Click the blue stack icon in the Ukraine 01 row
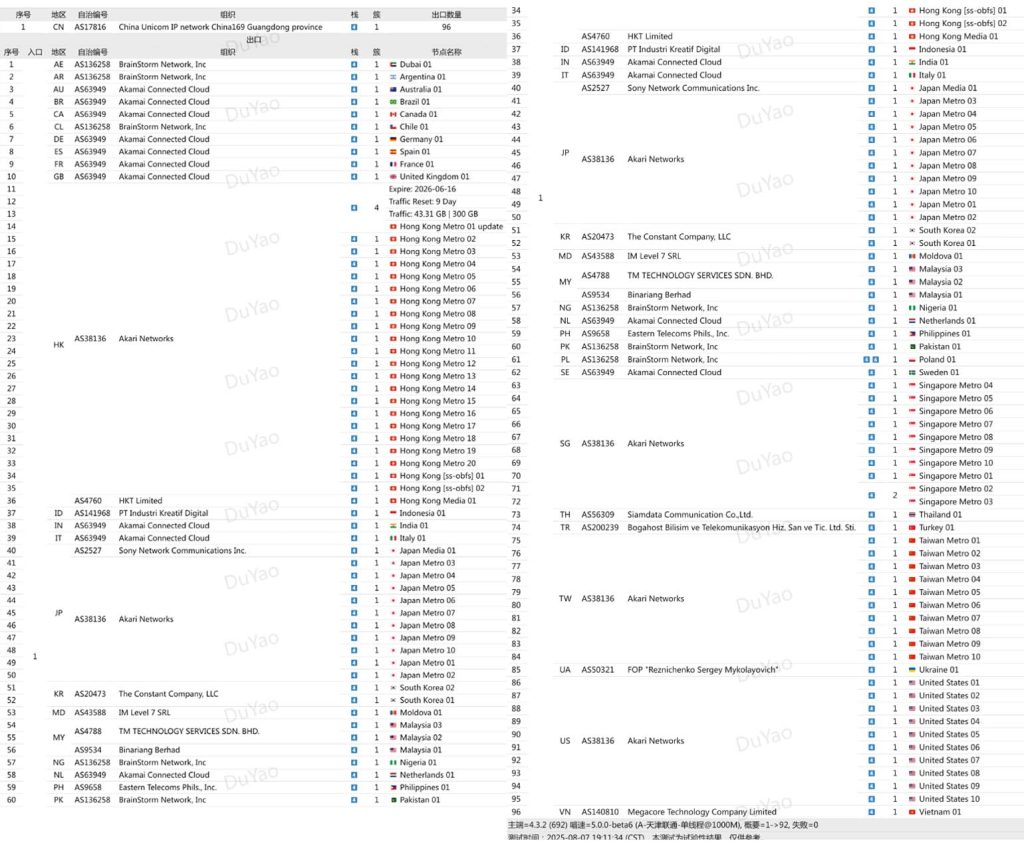1024x843 pixels. (871, 670)
